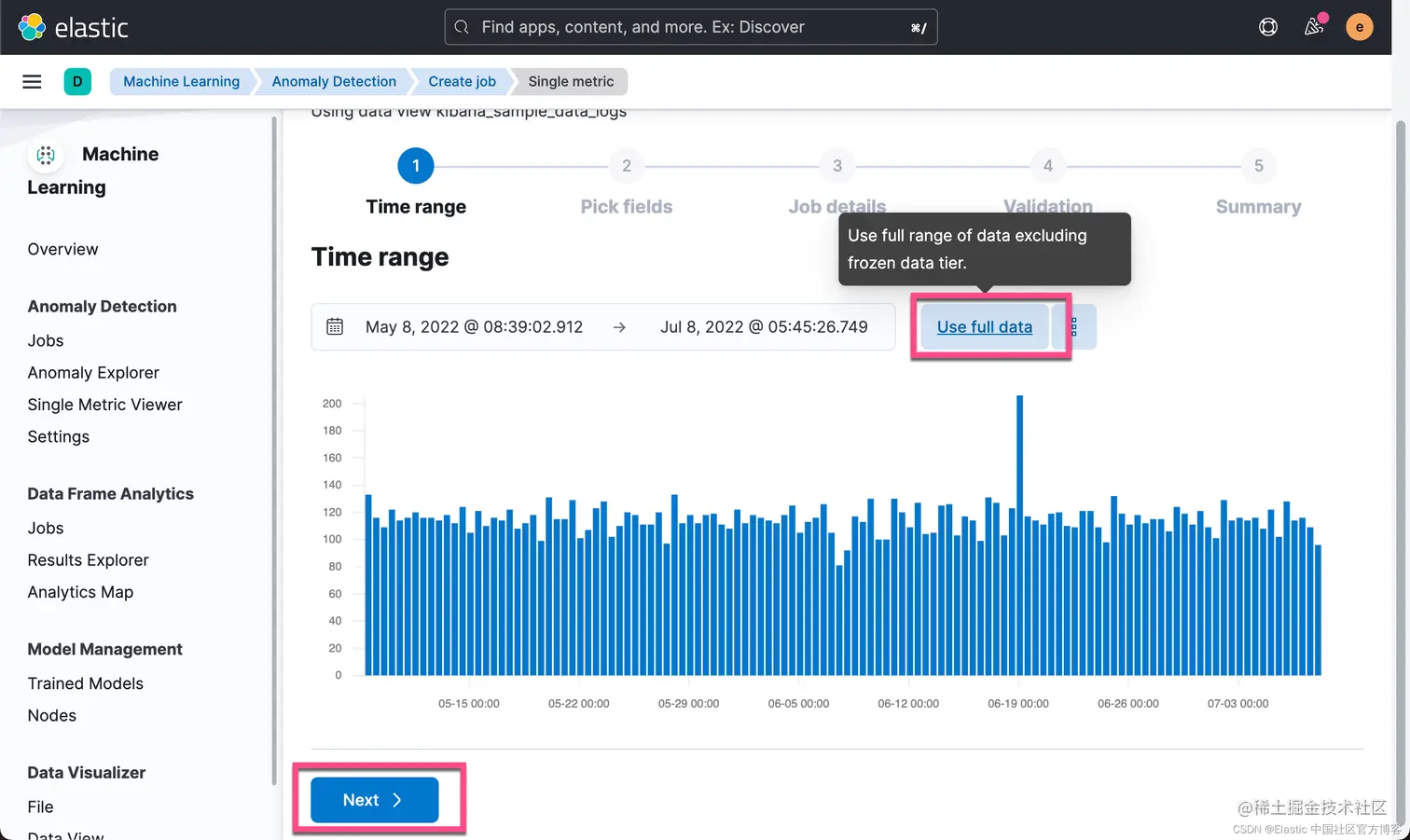1410x840 pixels.
Task: Click the Time range heading
Action: click(x=380, y=257)
